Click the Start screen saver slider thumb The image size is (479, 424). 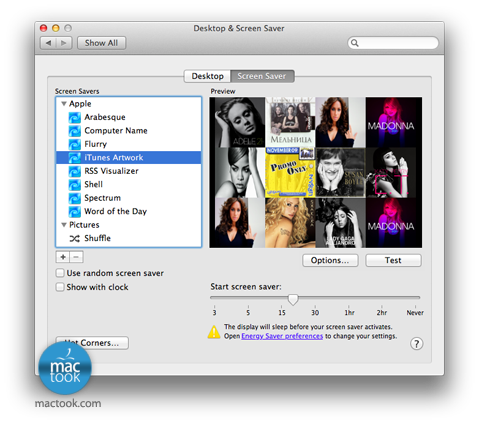coord(293,299)
